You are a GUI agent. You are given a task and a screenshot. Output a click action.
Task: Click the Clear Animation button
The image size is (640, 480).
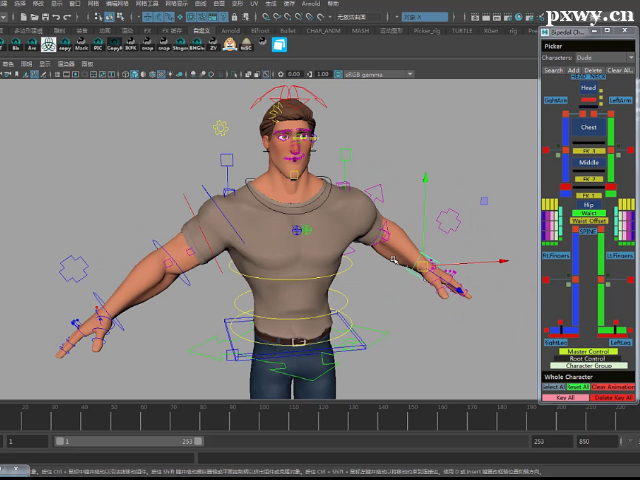[613, 387]
